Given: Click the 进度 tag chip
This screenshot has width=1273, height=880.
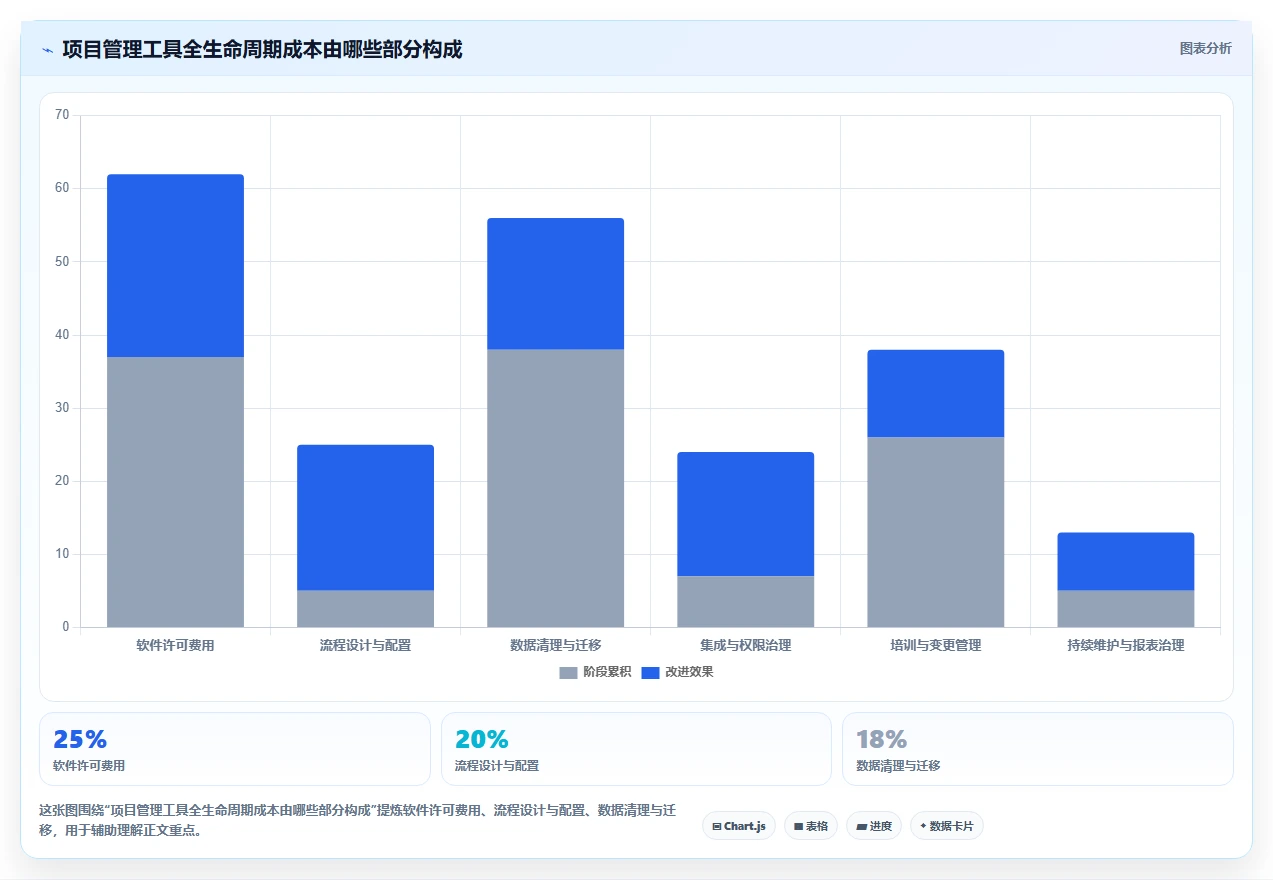Looking at the screenshot, I should tap(874, 826).
